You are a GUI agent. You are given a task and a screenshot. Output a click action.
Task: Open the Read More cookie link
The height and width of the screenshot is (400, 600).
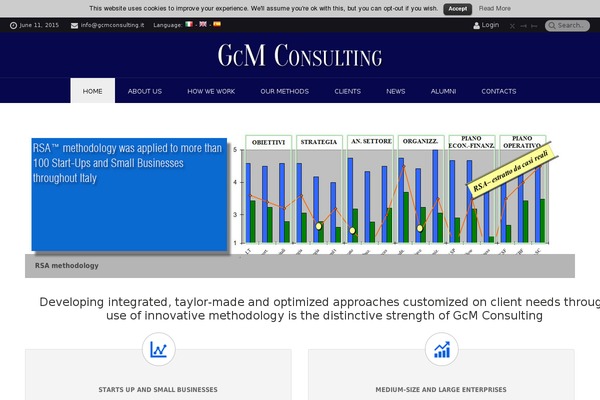pos(494,8)
